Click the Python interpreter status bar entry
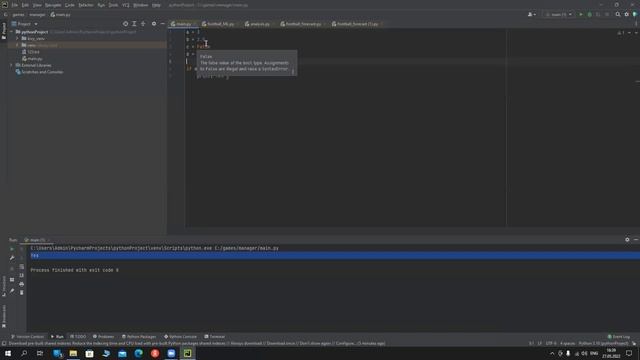Viewport: 640px width, 360px height. point(603,344)
